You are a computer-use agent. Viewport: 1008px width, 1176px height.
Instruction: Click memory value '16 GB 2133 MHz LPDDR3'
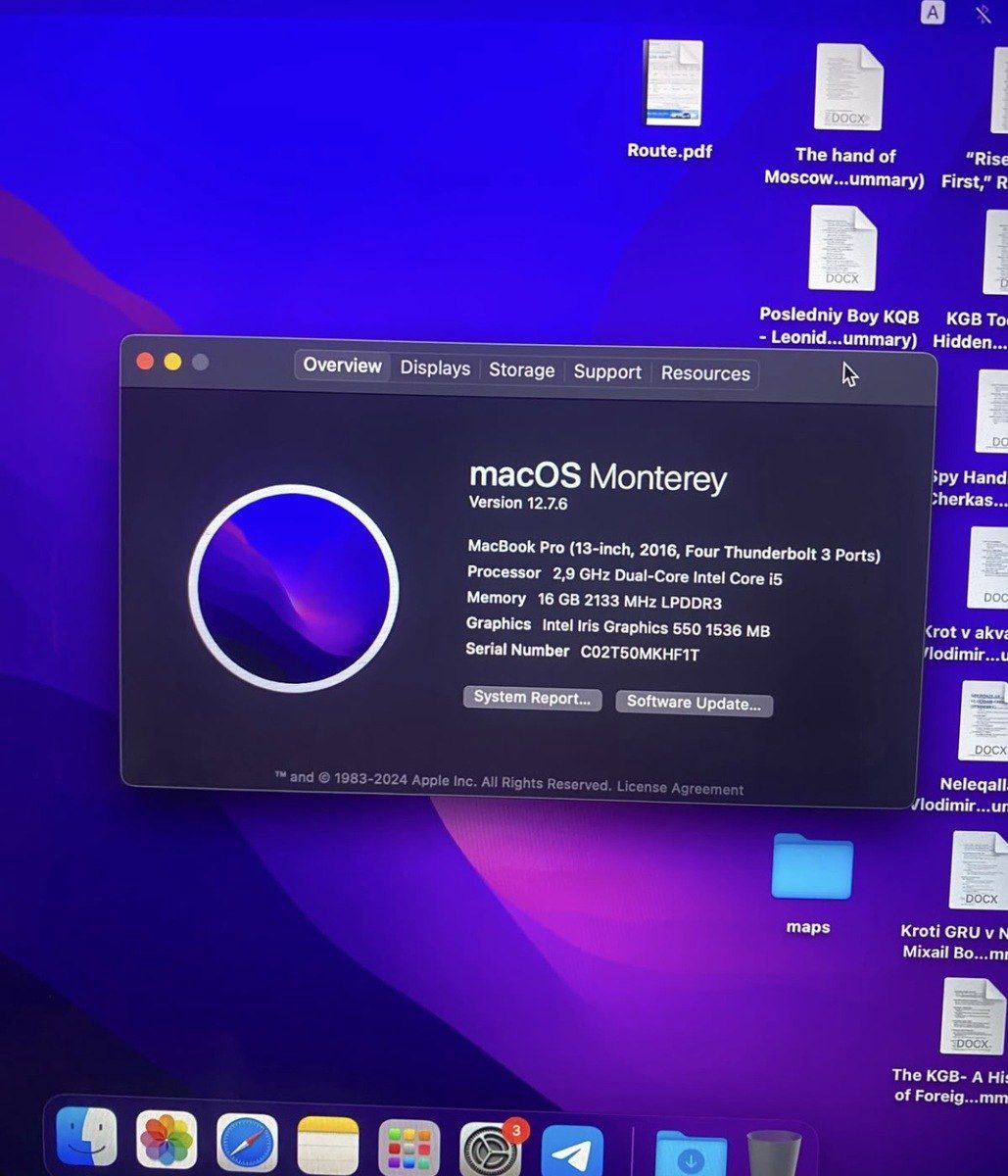(x=629, y=602)
